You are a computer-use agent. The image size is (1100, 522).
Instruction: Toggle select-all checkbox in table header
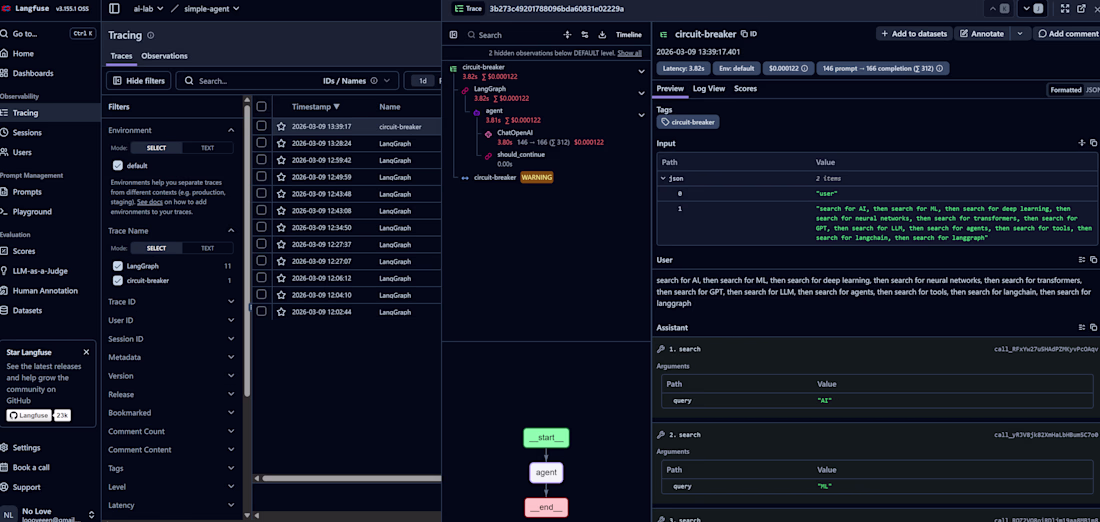coord(262,107)
